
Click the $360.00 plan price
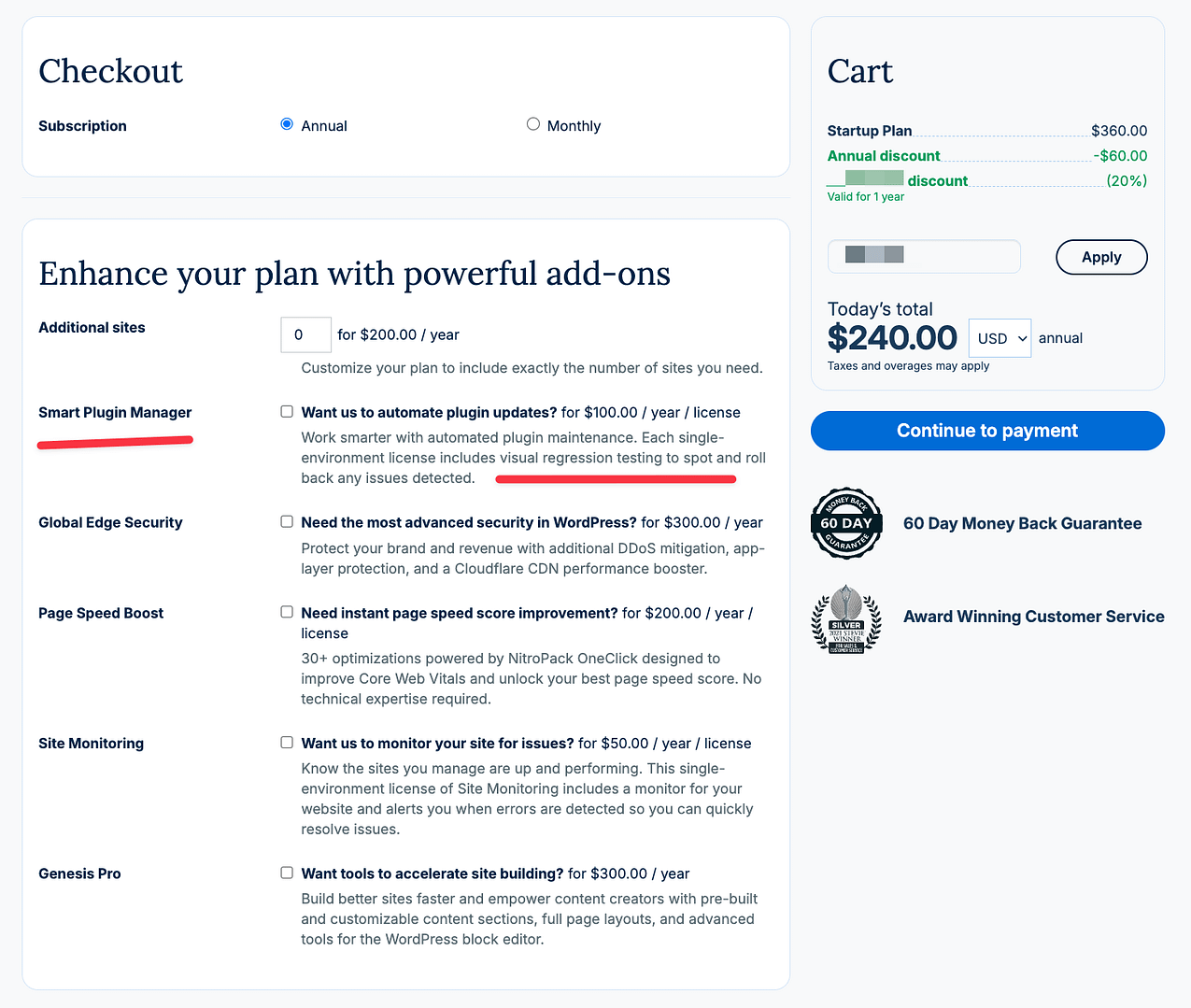pyautogui.click(x=1119, y=131)
